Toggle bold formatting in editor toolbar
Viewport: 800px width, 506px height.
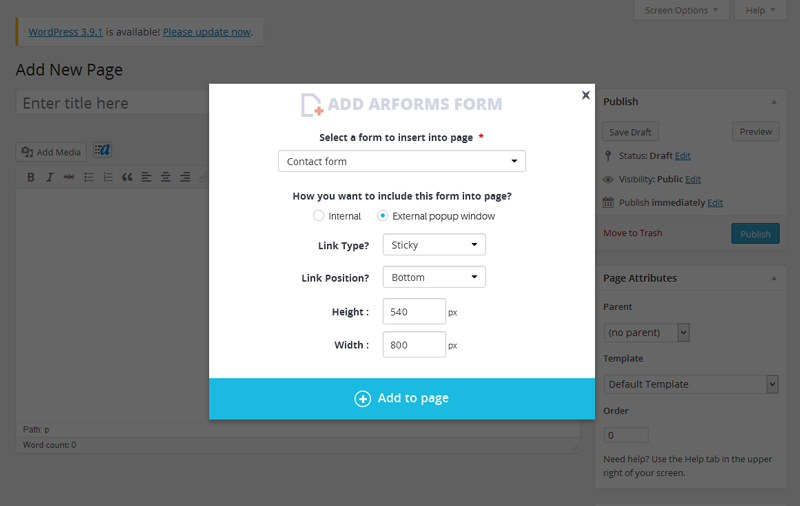[31, 177]
